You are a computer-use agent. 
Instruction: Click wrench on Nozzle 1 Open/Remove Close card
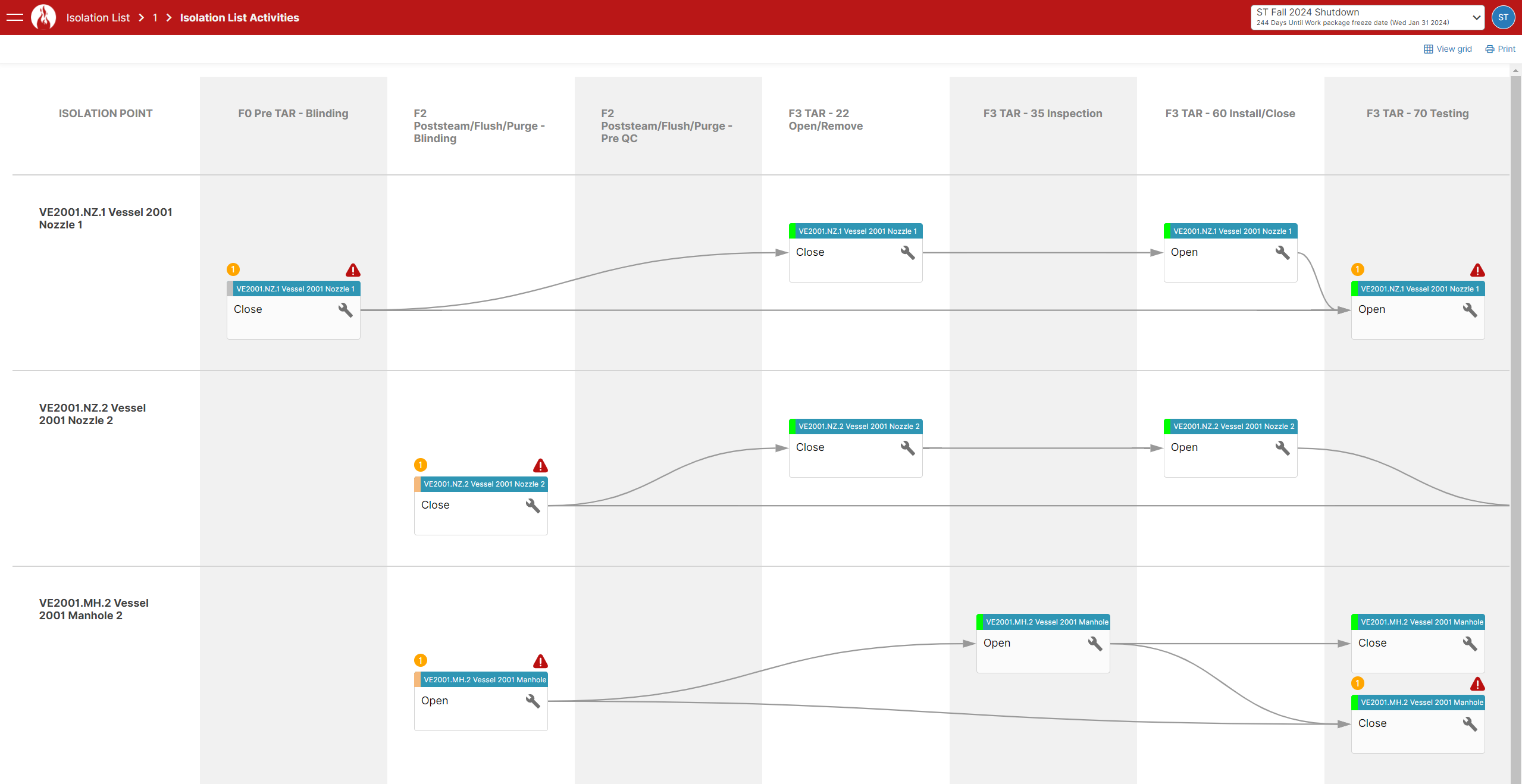907,253
